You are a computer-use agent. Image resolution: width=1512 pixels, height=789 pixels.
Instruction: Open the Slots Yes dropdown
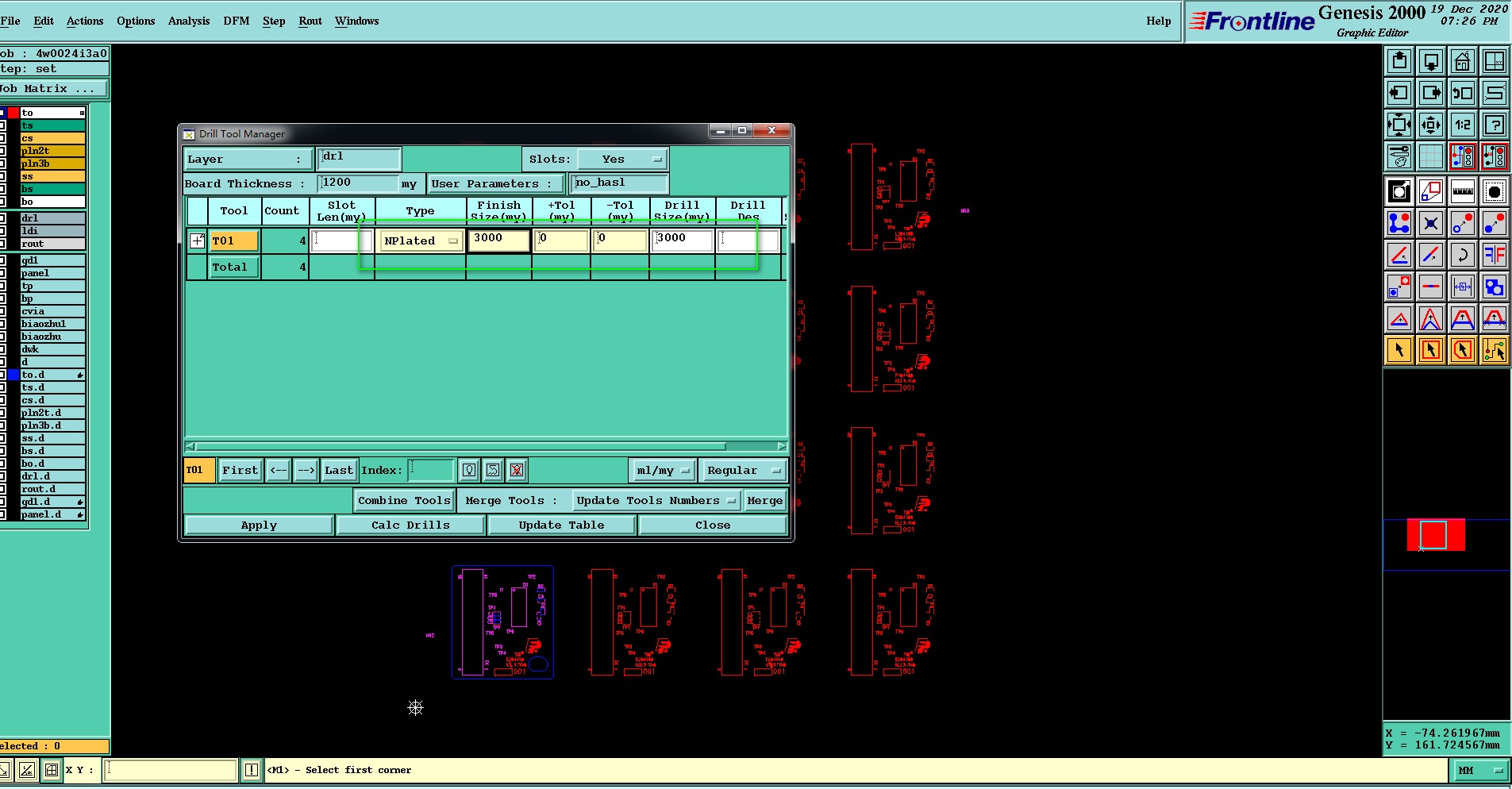[x=622, y=160]
